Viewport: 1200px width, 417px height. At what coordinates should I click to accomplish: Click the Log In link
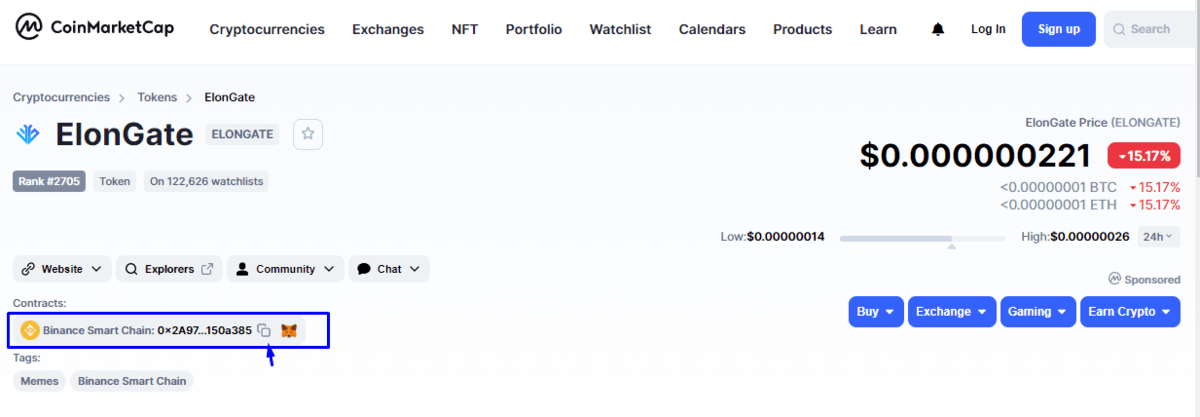tap(988, 29)
